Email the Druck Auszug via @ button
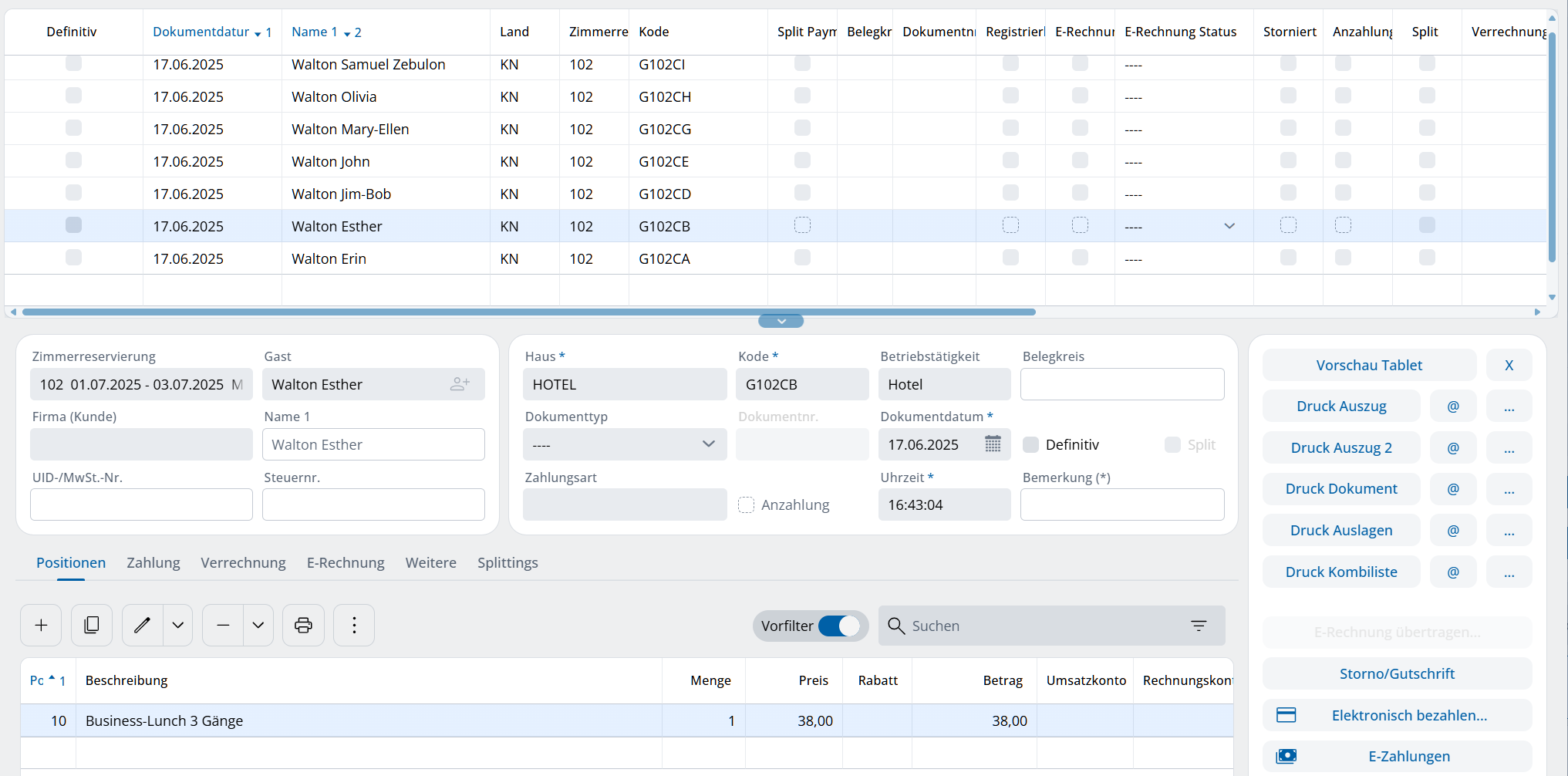This screenshot has width=1568, height=776. click(x=1452, y=407)
